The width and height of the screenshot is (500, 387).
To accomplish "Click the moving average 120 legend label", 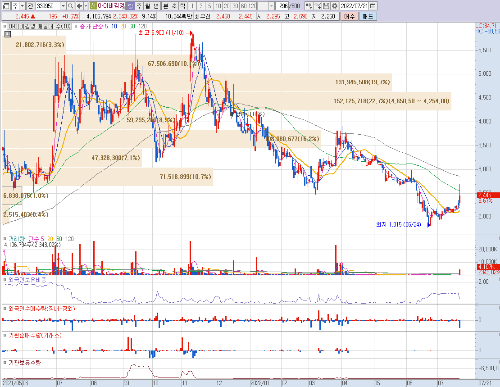I will click(143, 26).
